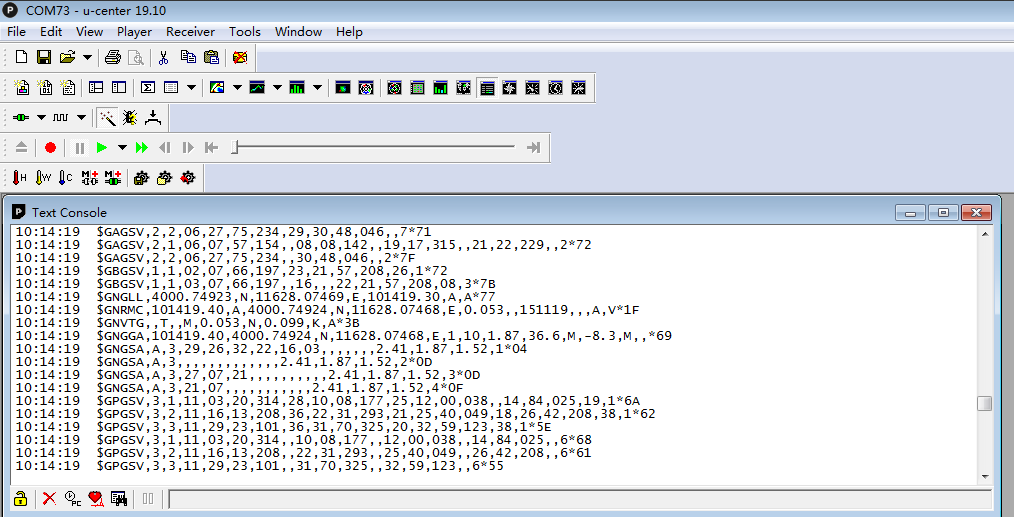Viewport: 1014px width, 517px height.
Task: Open the View menu
Action: 89,32
